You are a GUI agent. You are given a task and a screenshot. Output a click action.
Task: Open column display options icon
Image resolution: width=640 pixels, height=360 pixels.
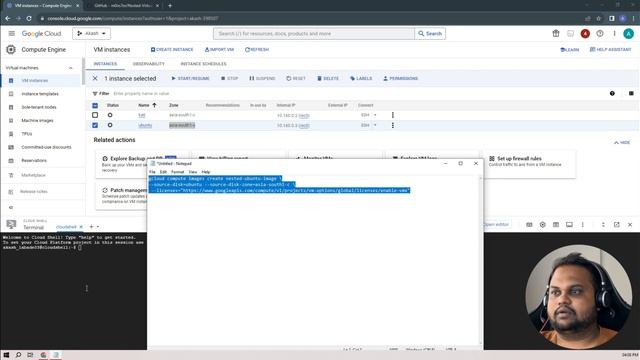(631, 93)
